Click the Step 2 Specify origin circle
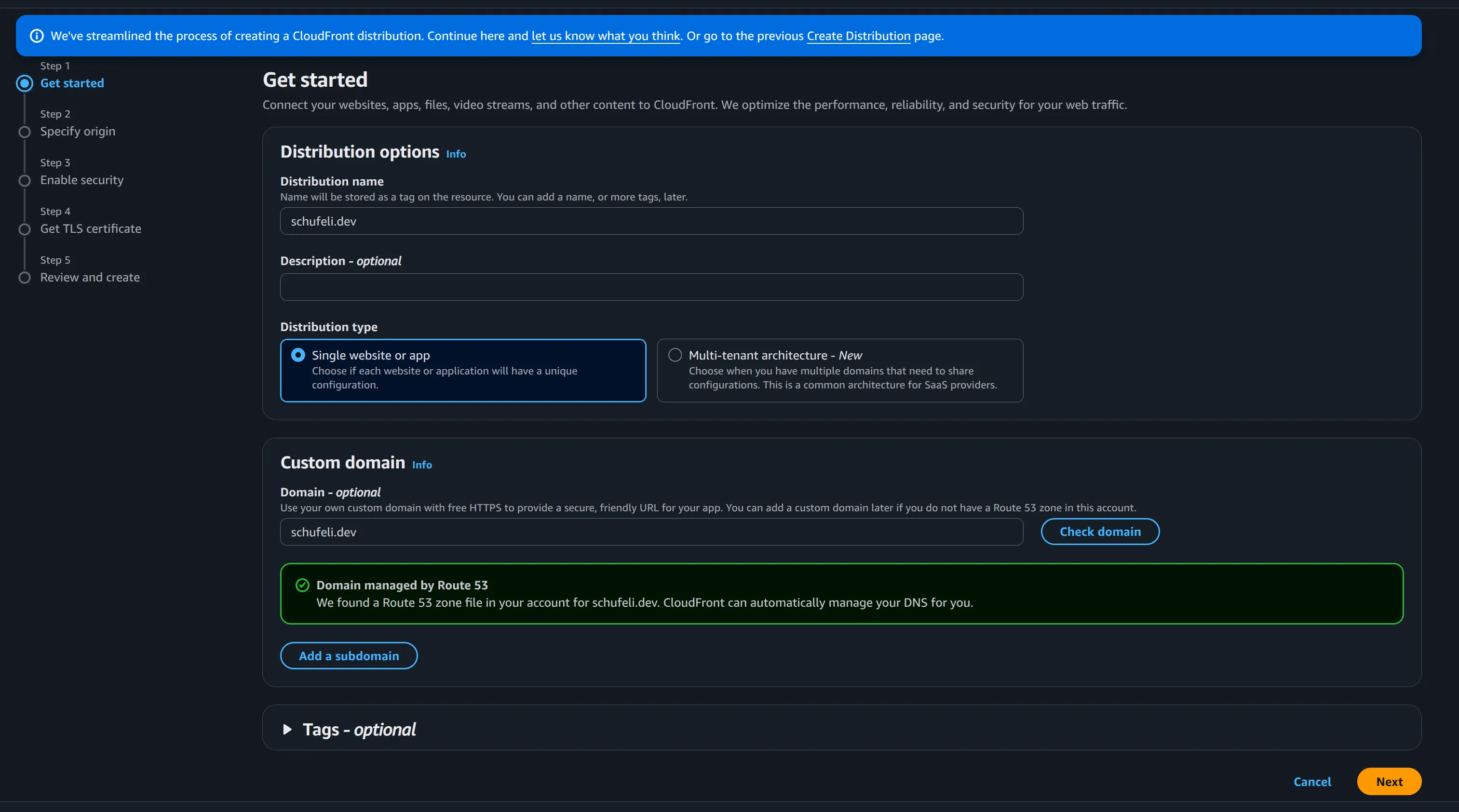Image resolution: width=1459 pixels, height=812 pixels. pos(25,132)
